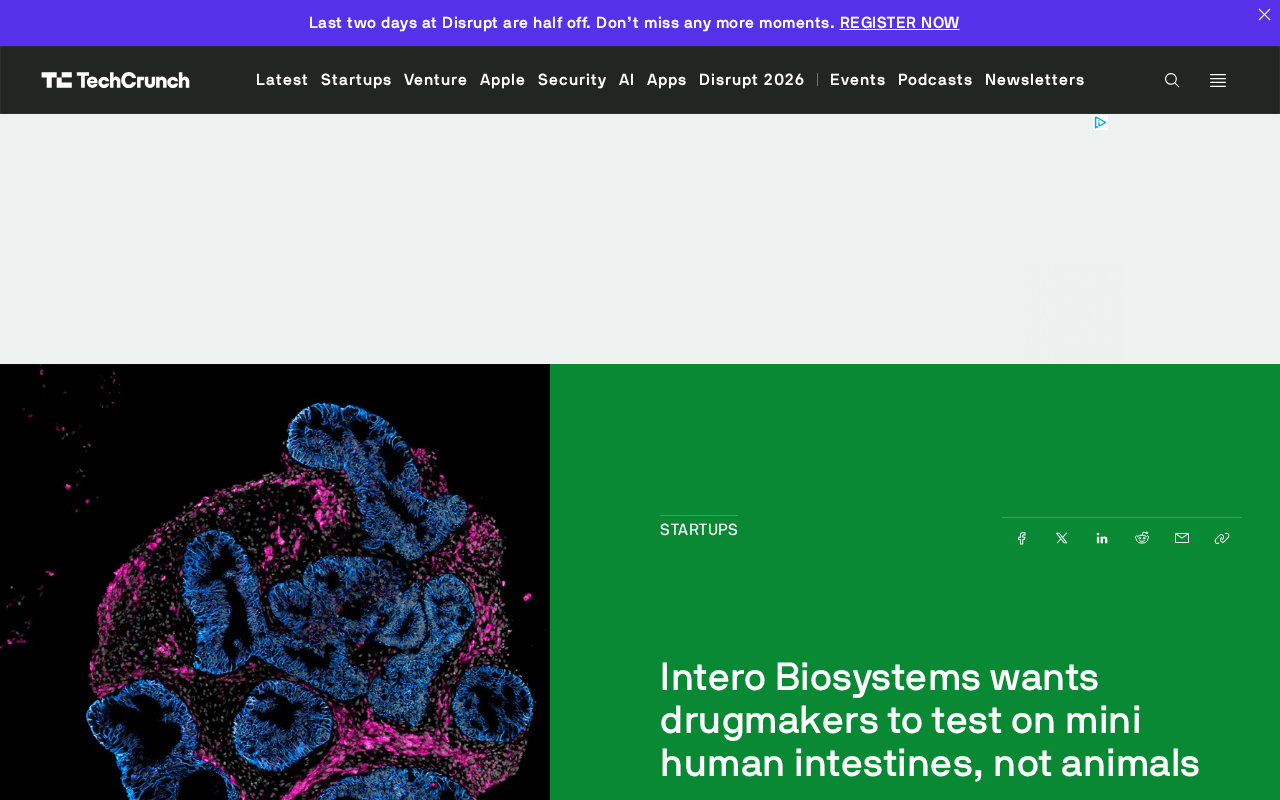Open the Events nav item

pyautogui.click(x=858, y=79)
